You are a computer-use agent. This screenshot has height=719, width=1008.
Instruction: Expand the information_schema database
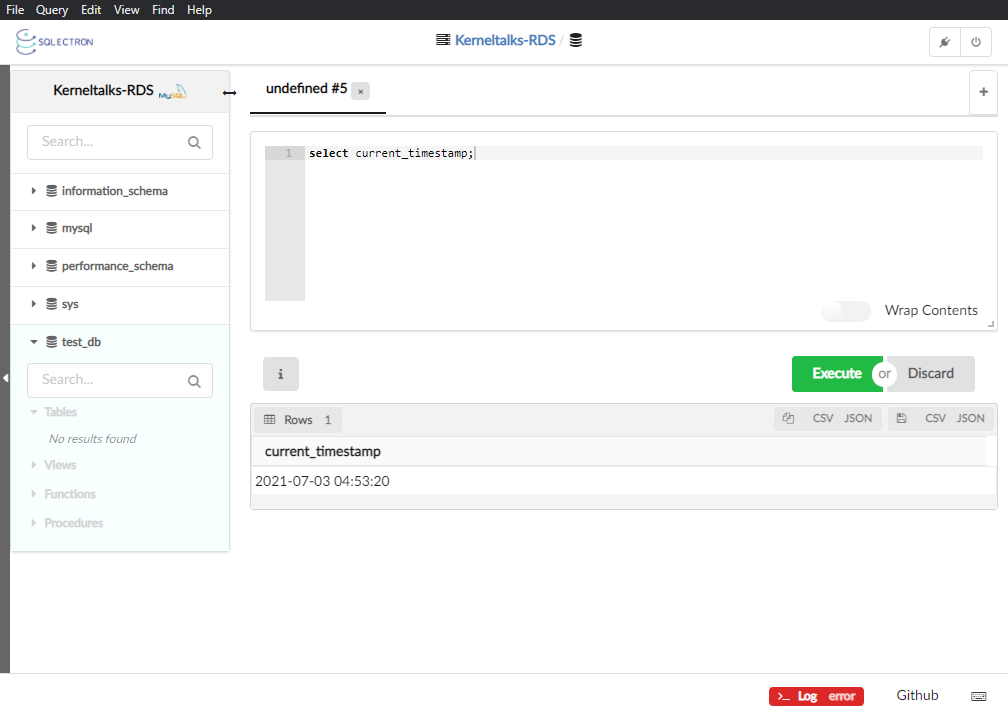click(x=33, y=191)
